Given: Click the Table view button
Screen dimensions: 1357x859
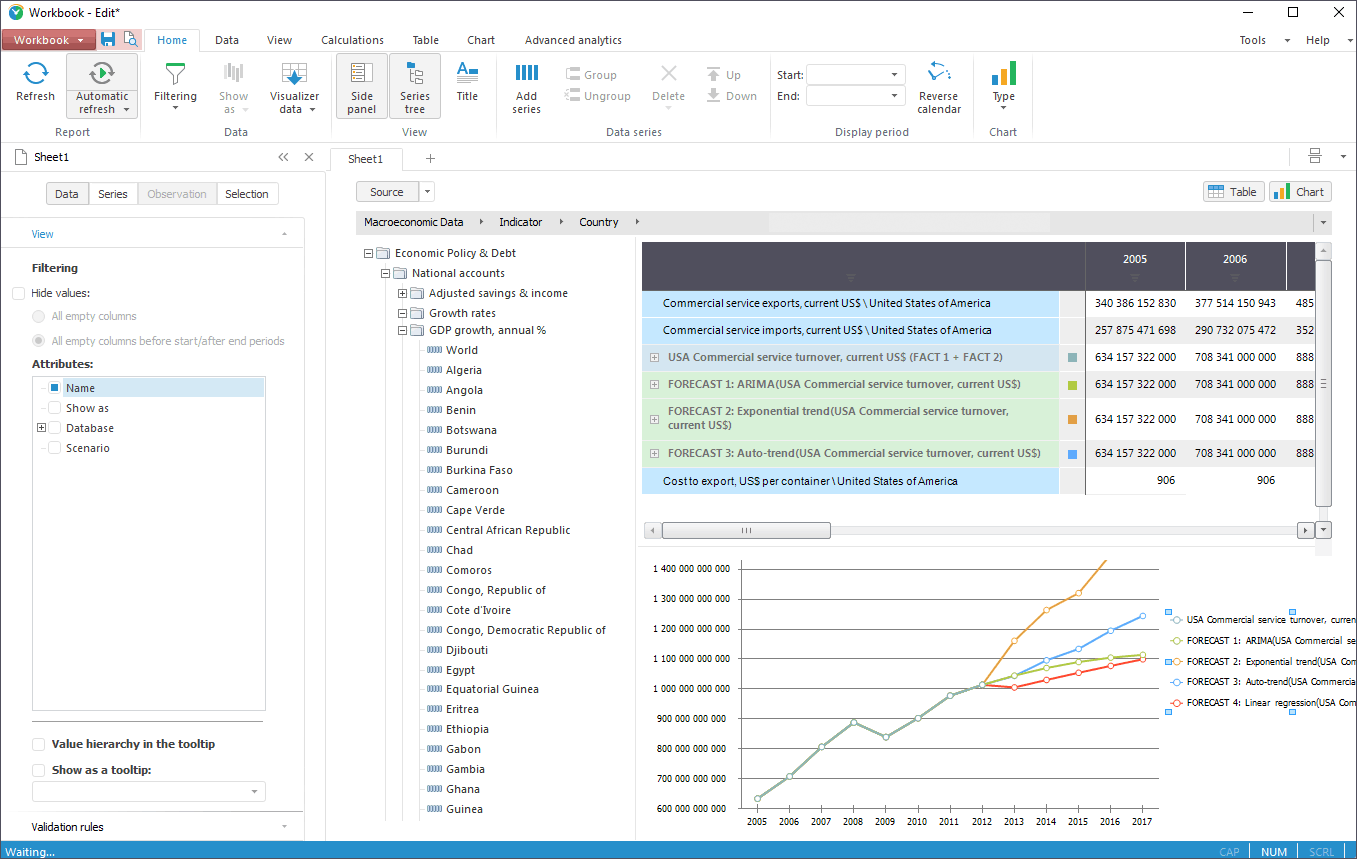Looking at the screenshot, I should click(1233, 192).
